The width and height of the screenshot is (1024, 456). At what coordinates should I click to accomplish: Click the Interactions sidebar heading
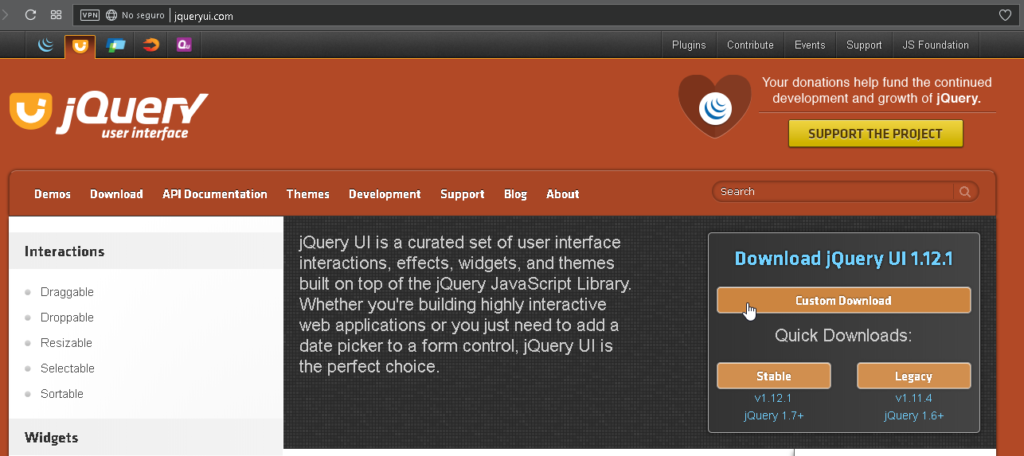tap(64, 252)
